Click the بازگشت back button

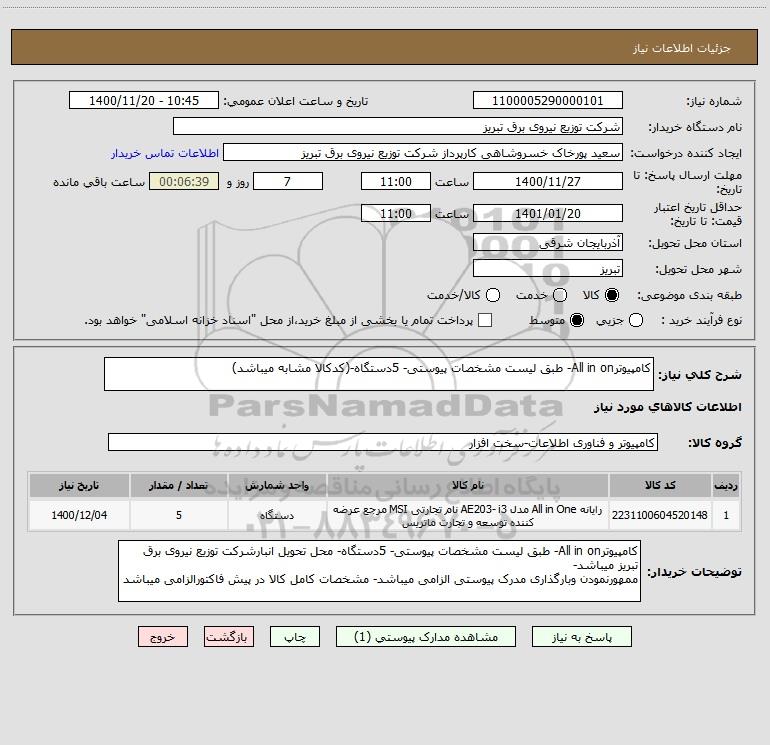(x=229, y=637)
